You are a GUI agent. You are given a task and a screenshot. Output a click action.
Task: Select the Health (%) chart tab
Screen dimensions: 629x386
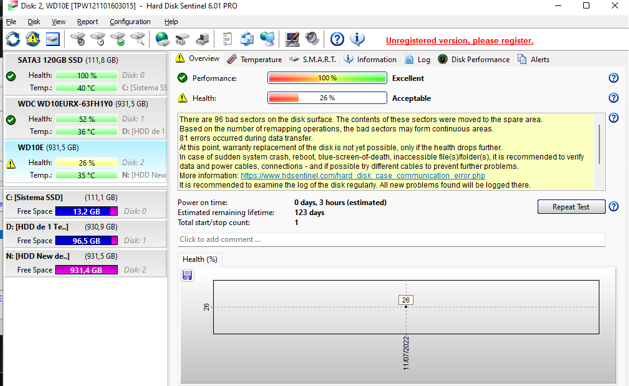[200, 259]
